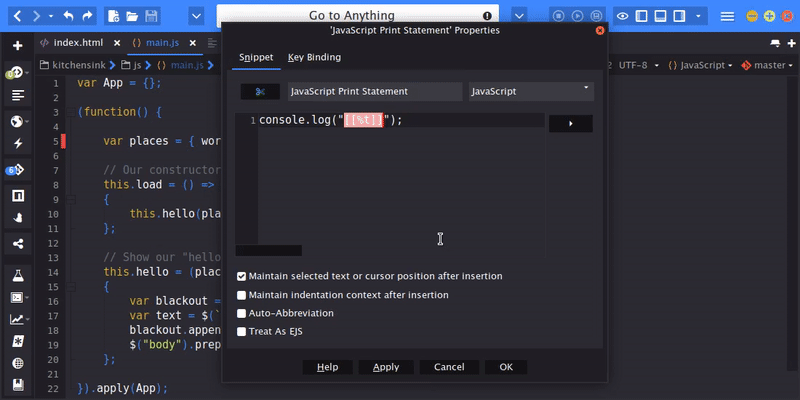800x400 pixels.
Task: Go back with the left chevron toolbar icon
Action: (x=18, y=16)
